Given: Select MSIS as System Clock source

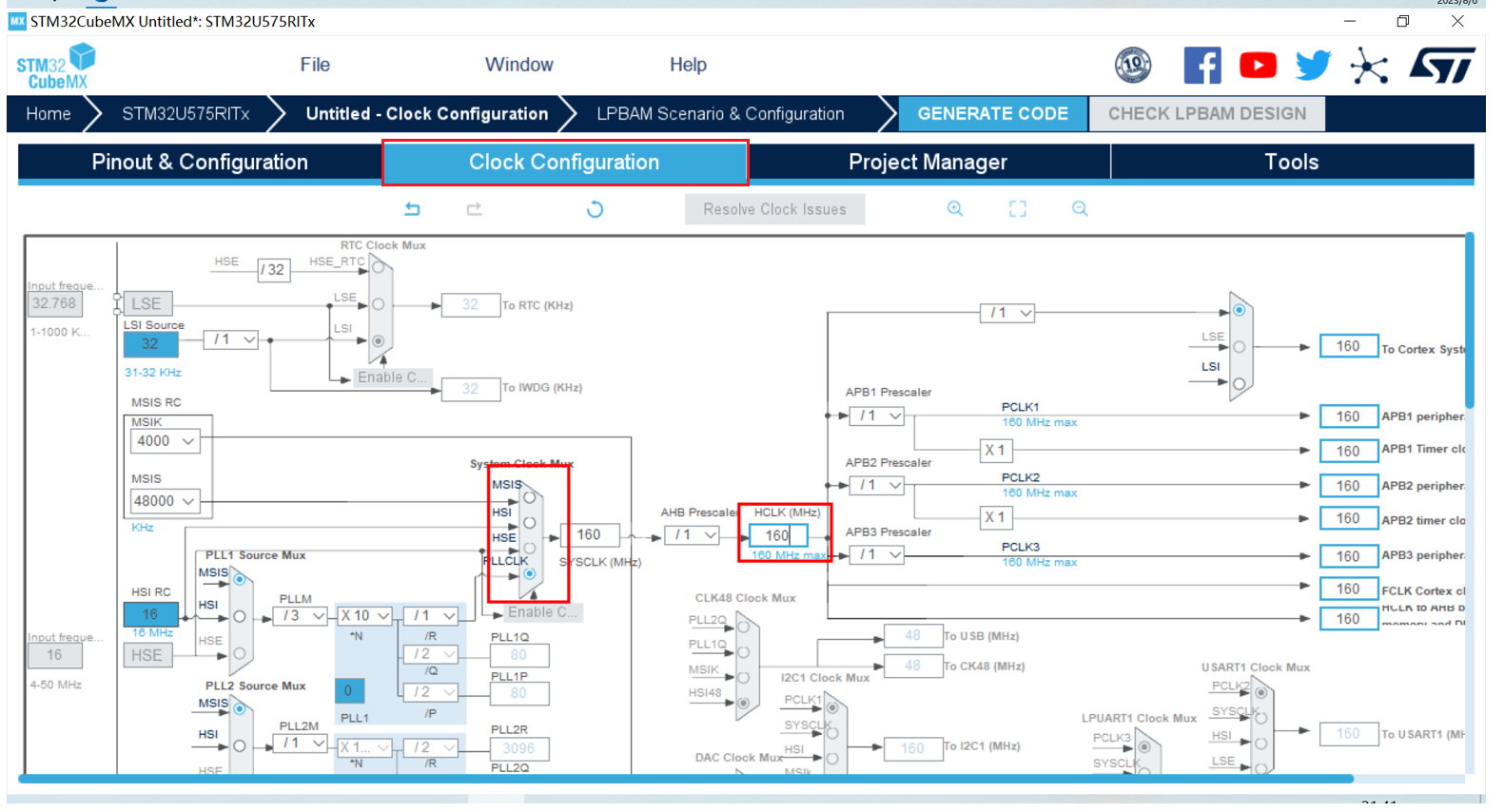Looking at the screenshot, I should pyautogui.click(x=530, y=497).
